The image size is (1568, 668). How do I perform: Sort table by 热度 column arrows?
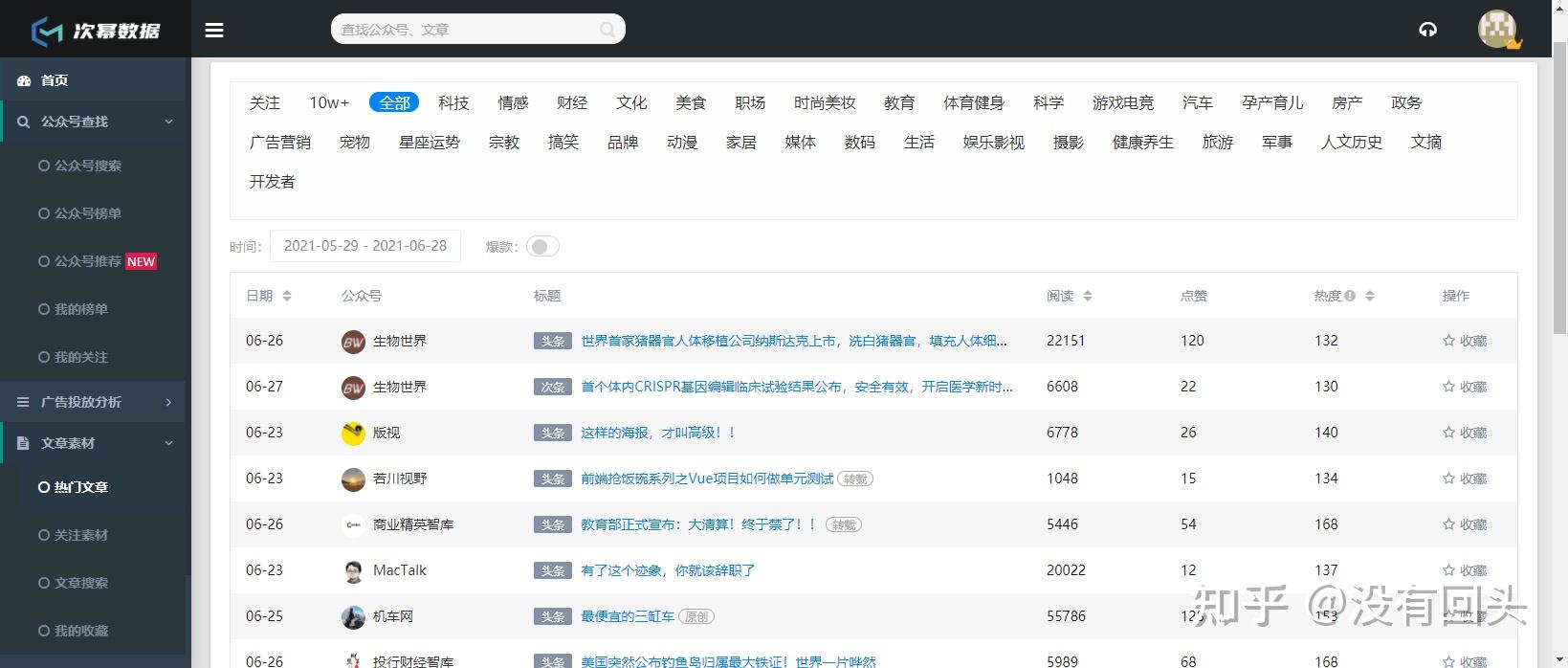point(1370,296)
